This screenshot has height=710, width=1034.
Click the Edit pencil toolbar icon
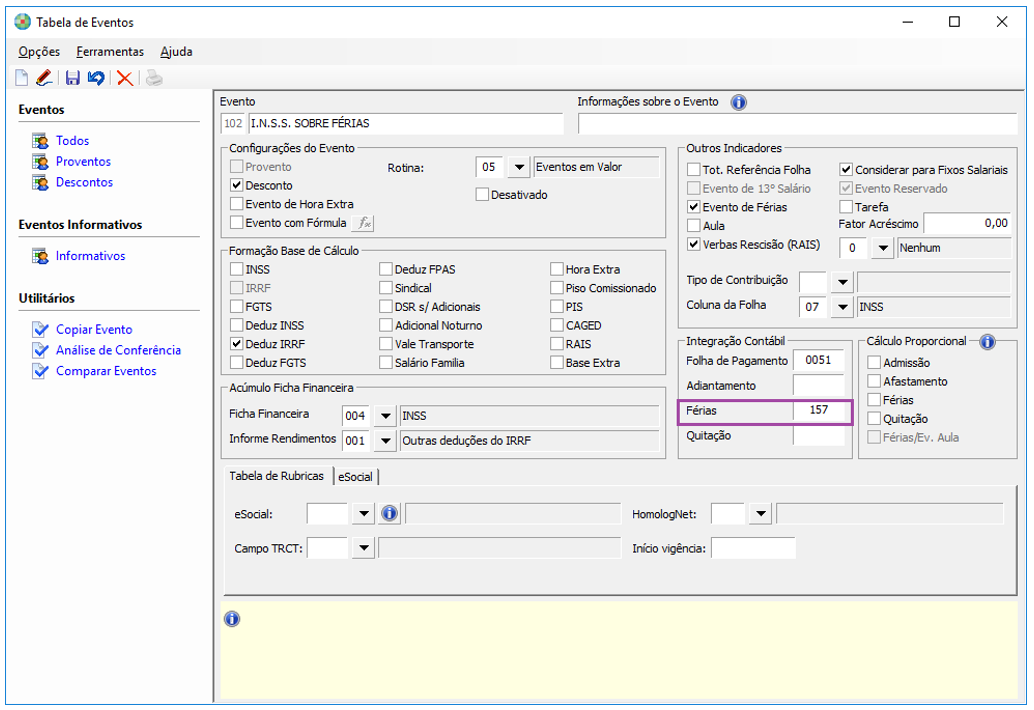coord(44,78)
